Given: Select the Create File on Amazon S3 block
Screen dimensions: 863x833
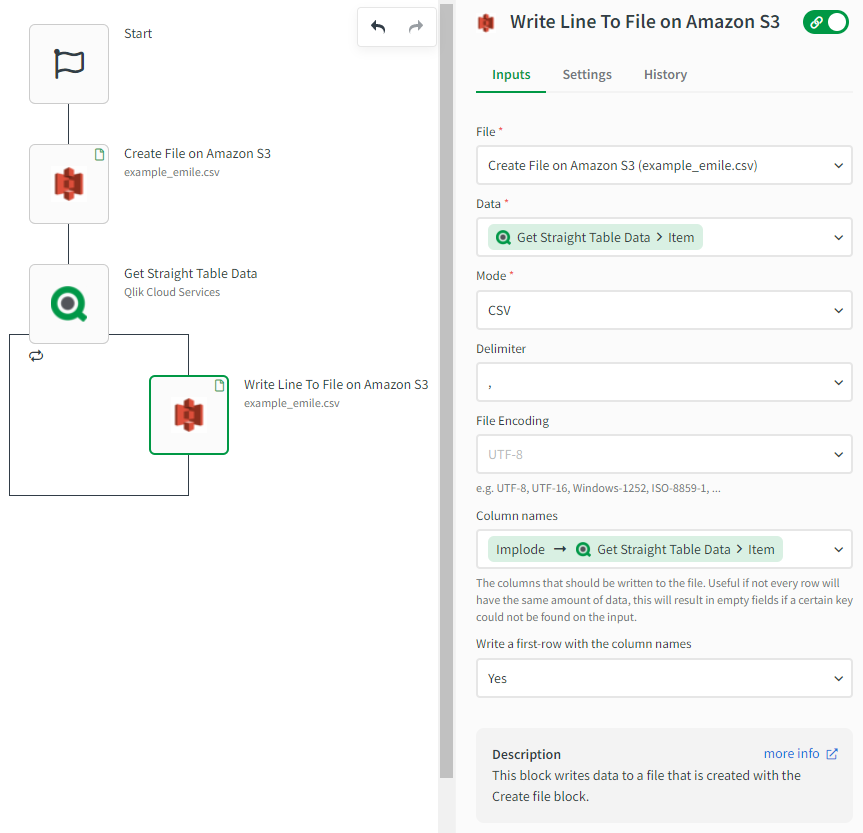Looking at the screenshot, I should point(69,184).
